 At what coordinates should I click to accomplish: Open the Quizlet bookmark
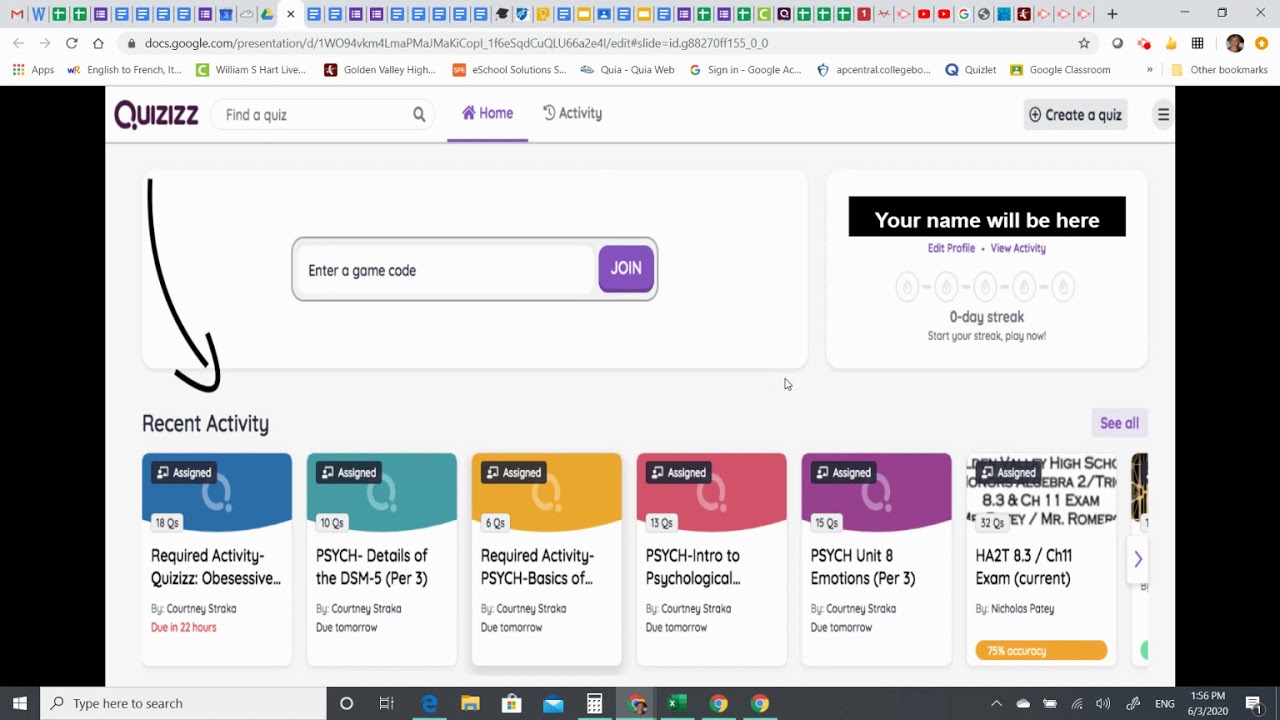coord(970,70)
